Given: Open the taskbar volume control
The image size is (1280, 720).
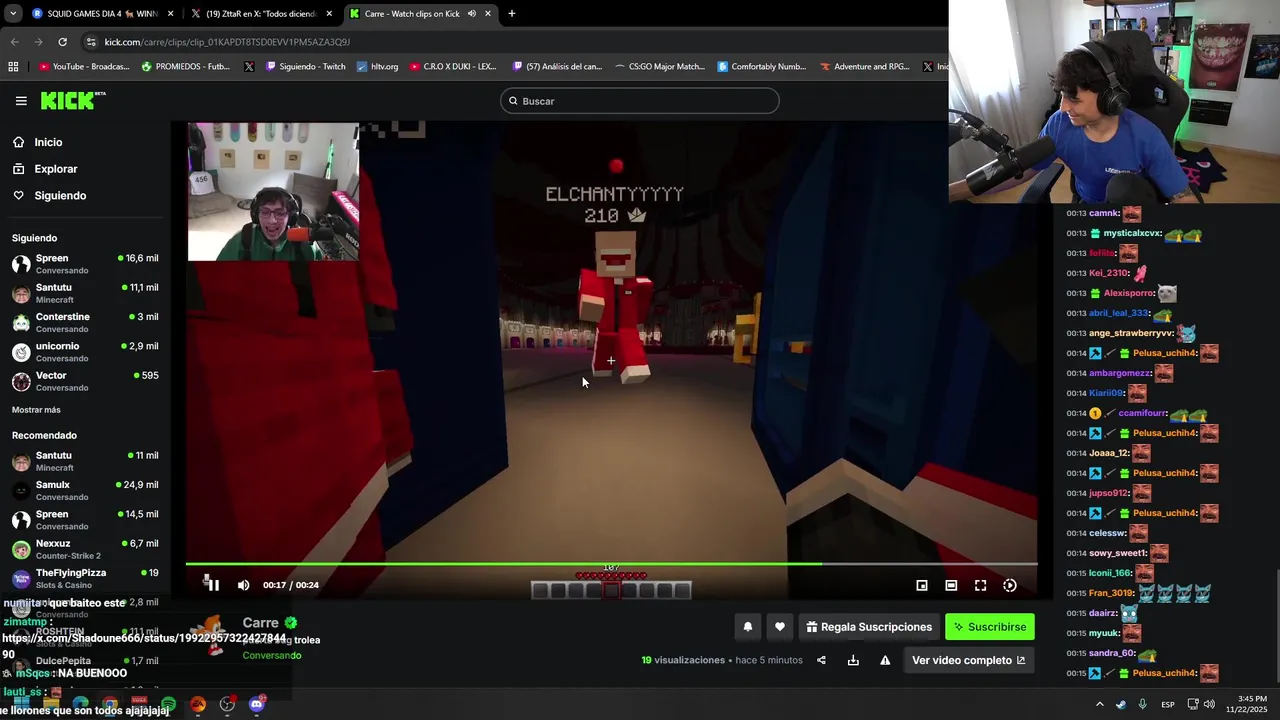Looking at the screenshot, I should coord(1208,704).
